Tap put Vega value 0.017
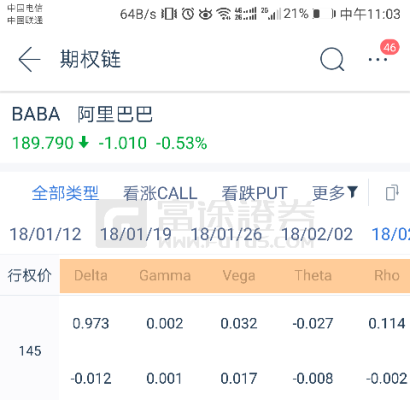410x400 pixels. click(x=239, y=378)
